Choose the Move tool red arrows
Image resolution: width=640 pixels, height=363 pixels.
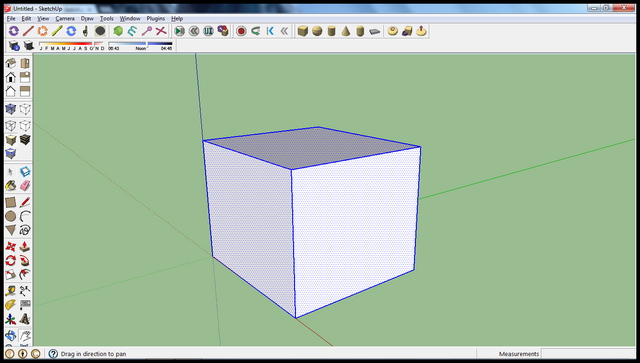click(x=11, y=247)
